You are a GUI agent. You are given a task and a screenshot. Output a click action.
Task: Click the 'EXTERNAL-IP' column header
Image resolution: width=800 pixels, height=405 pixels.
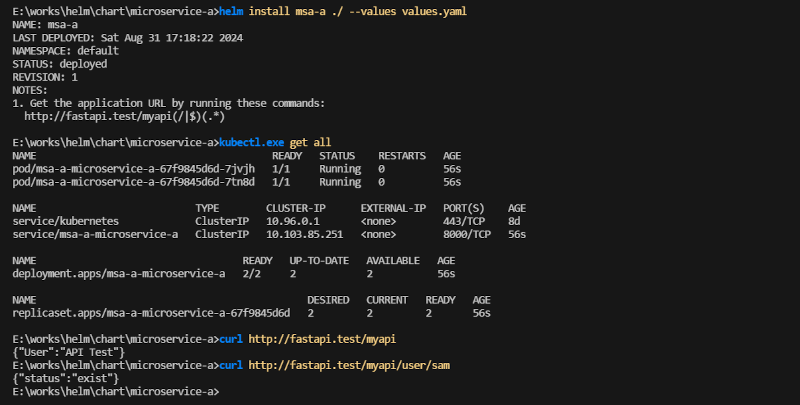point(393,208)
